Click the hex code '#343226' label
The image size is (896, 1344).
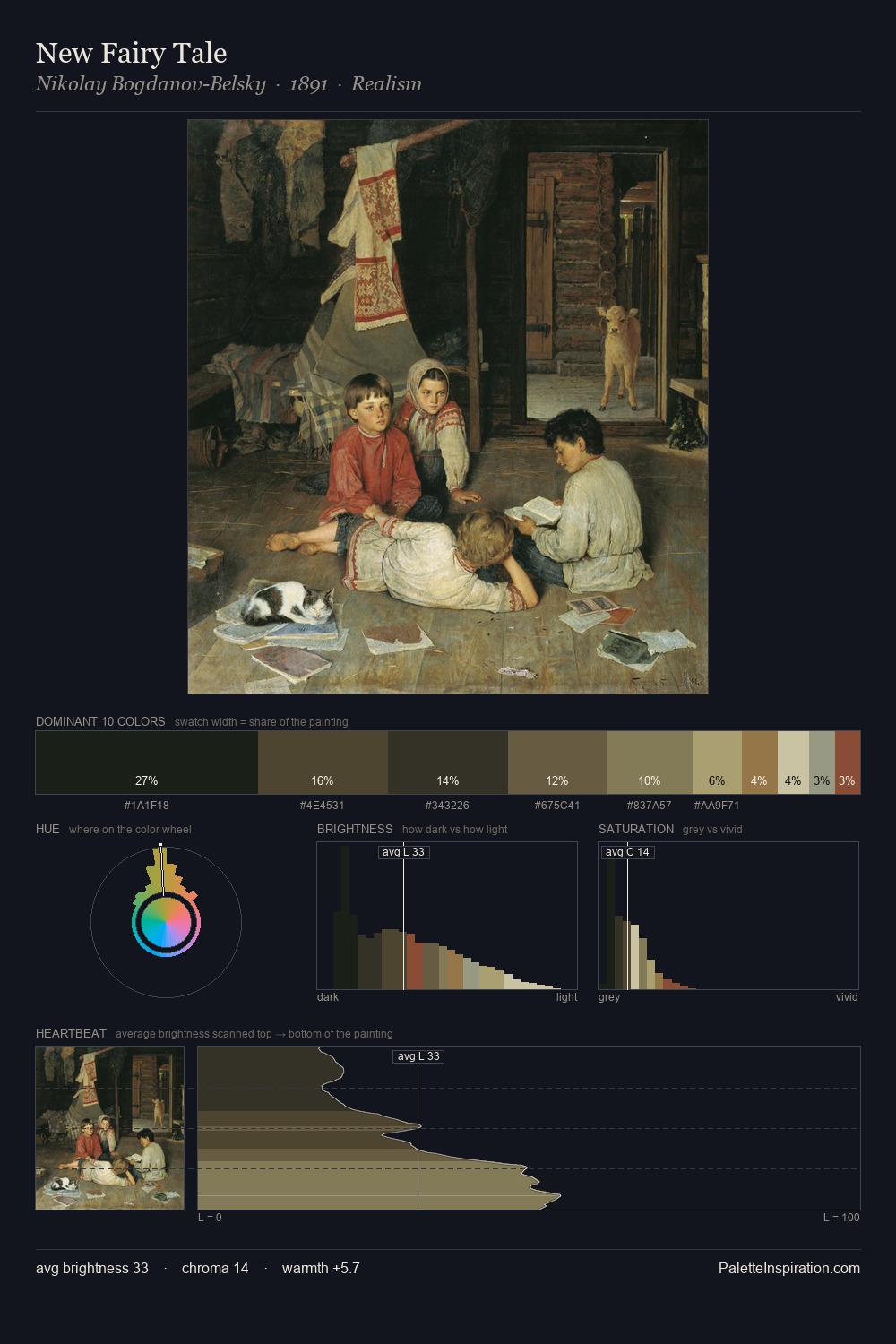point(447,806)
